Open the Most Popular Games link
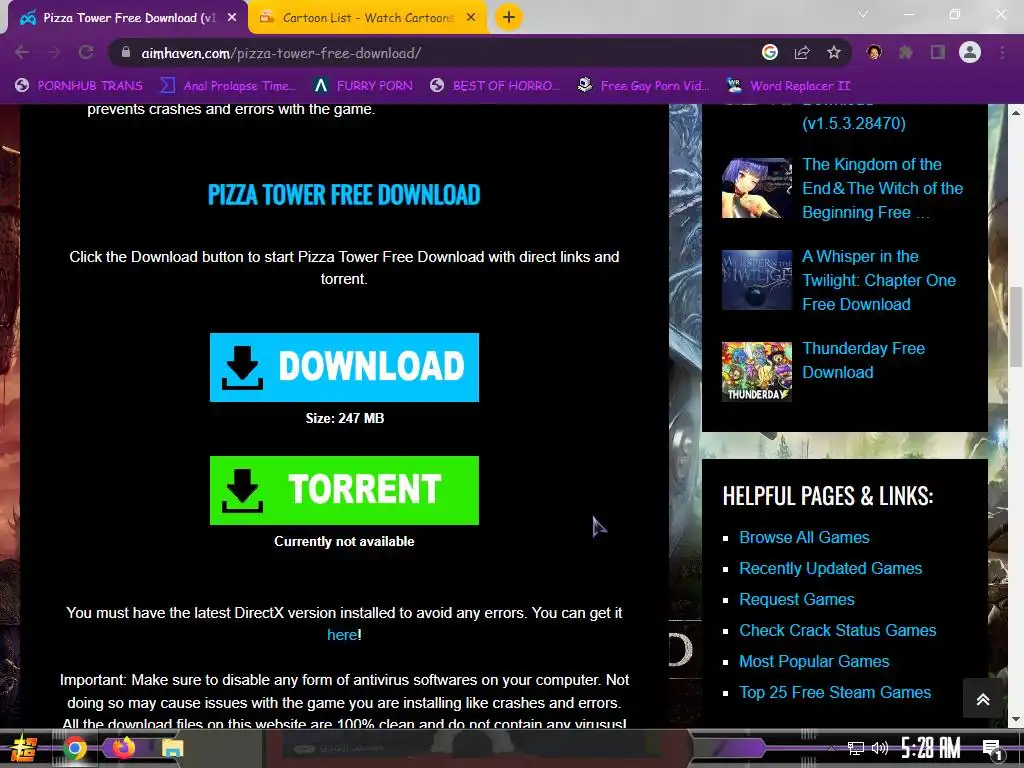The height and width of the screenshot is (768, 1024). point(814,662)
